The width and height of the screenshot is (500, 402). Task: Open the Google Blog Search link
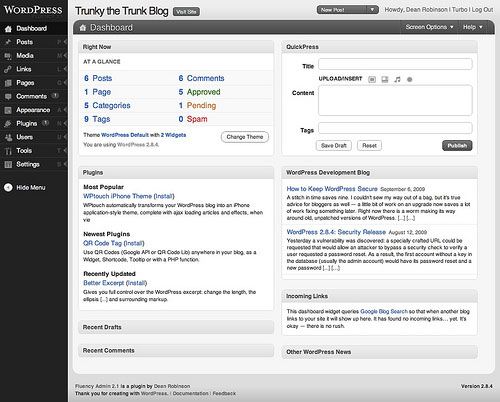click(x=384, y=312)
